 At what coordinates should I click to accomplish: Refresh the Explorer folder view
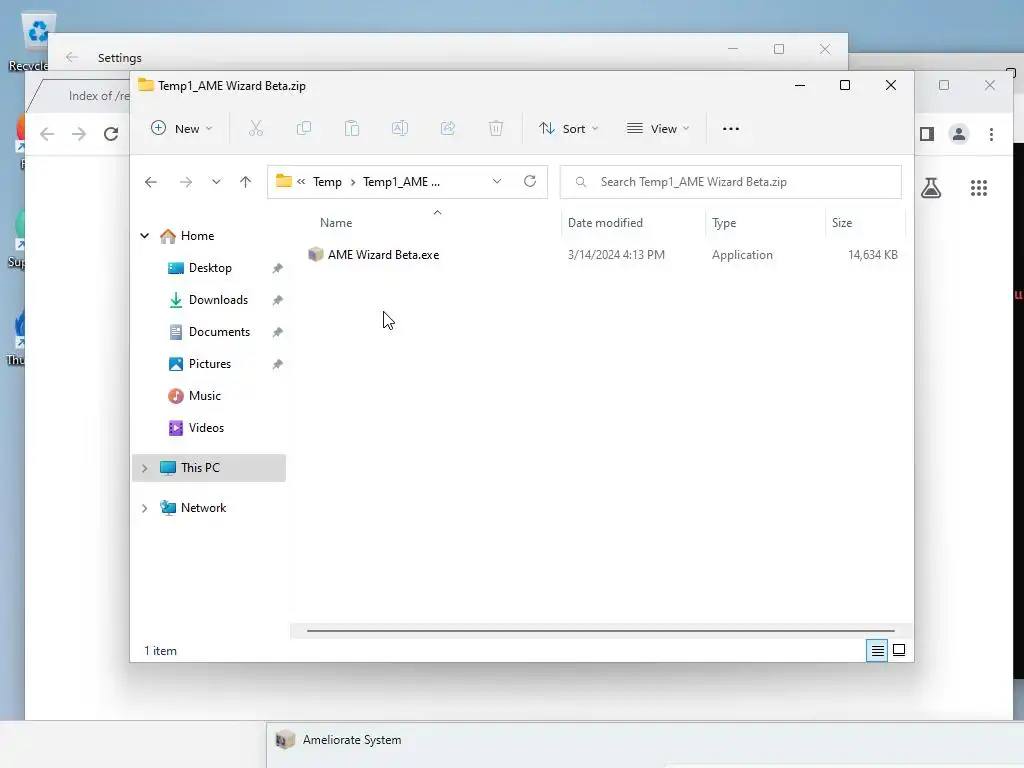[x=530, y=181]
